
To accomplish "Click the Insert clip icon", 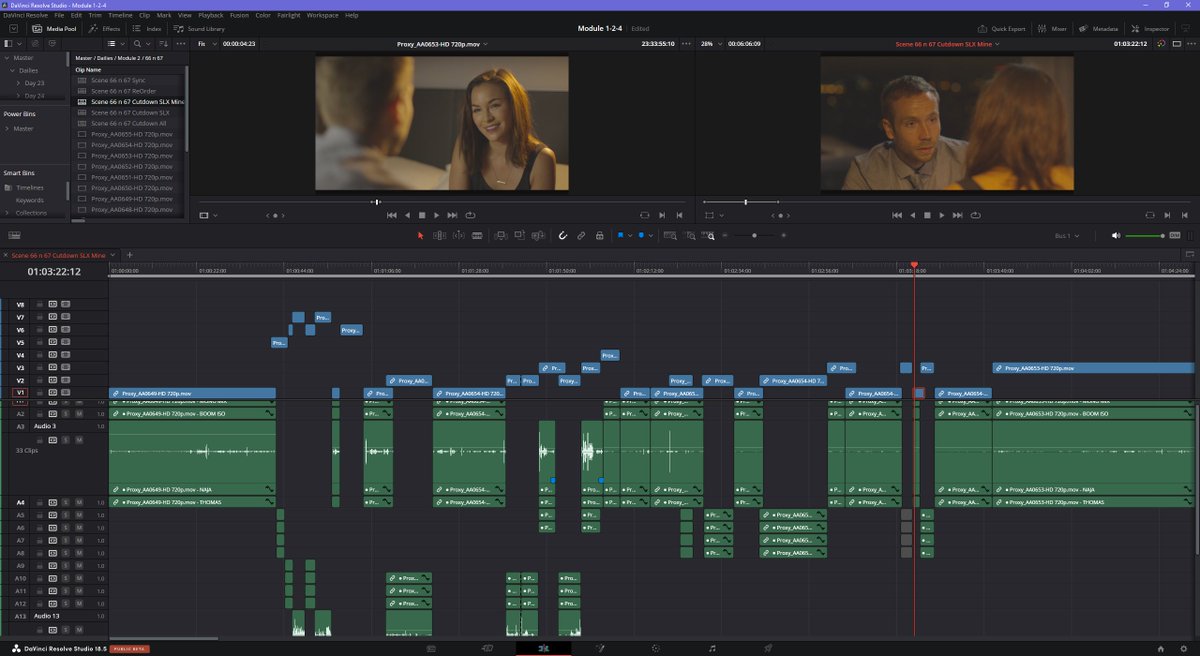I will pos(502,236).
